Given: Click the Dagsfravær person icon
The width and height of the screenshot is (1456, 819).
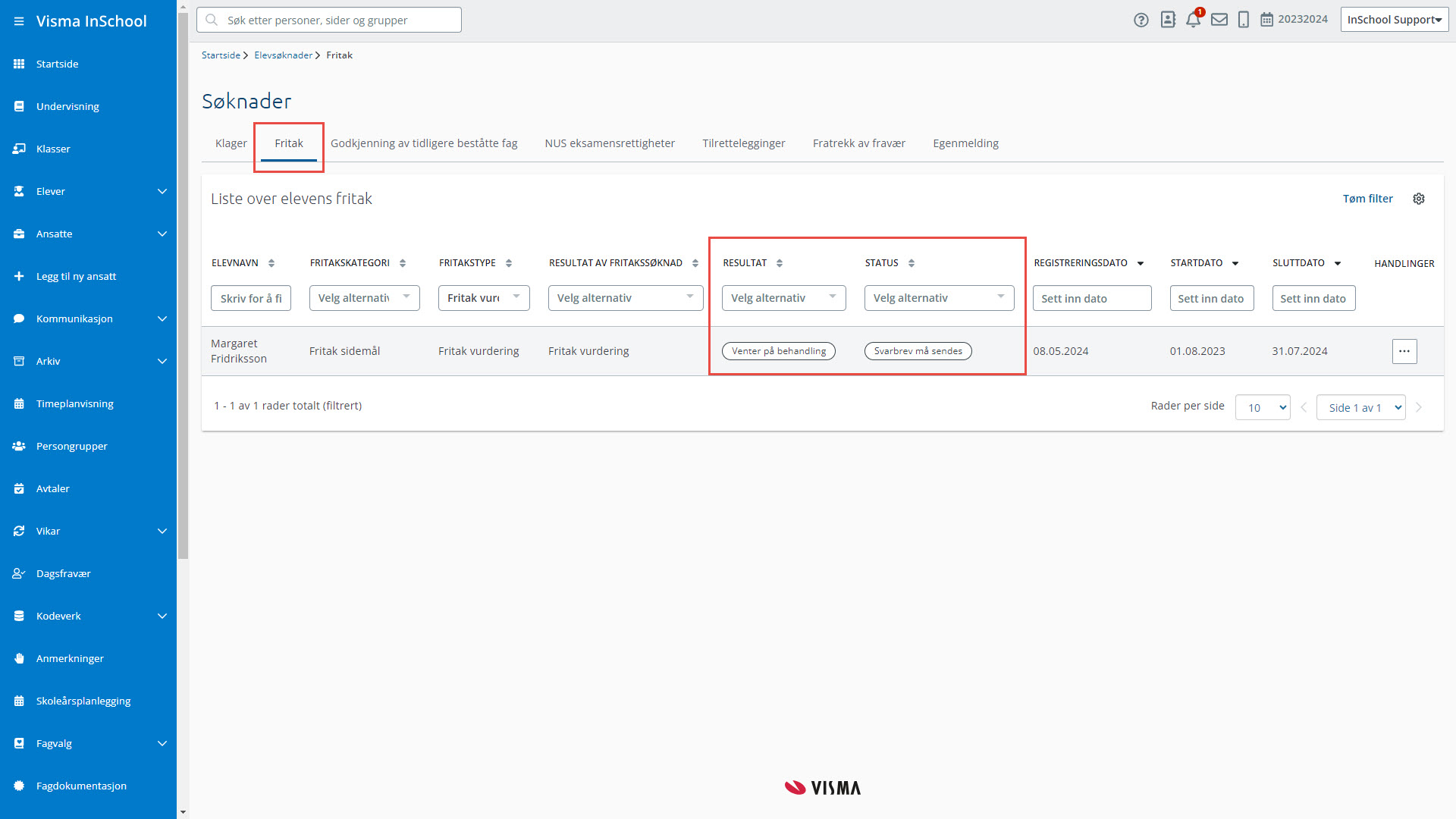Looking at the screenshot, I should pos(19,573).
